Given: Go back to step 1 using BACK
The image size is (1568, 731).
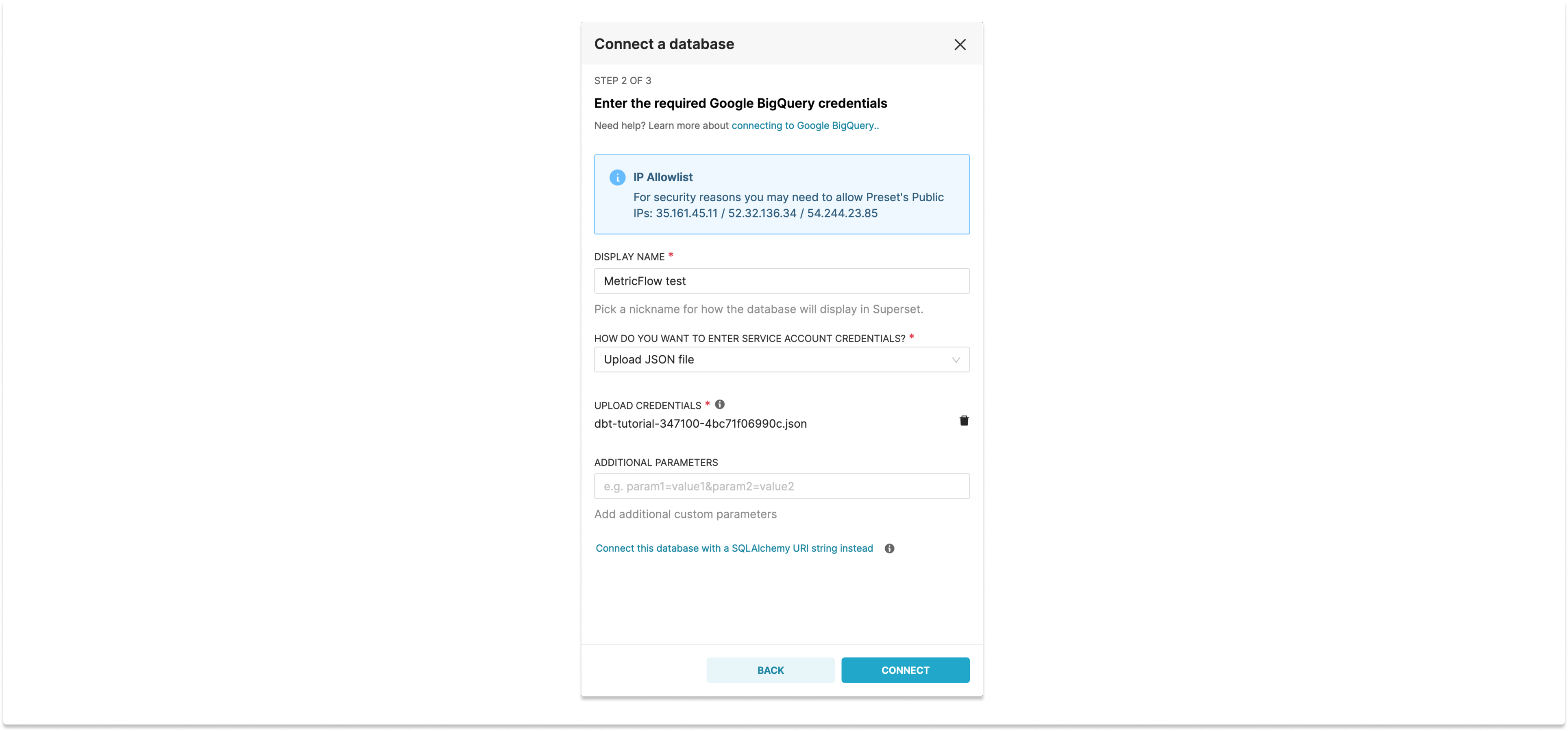Looking at the screenshot, I should pos(770,670).
